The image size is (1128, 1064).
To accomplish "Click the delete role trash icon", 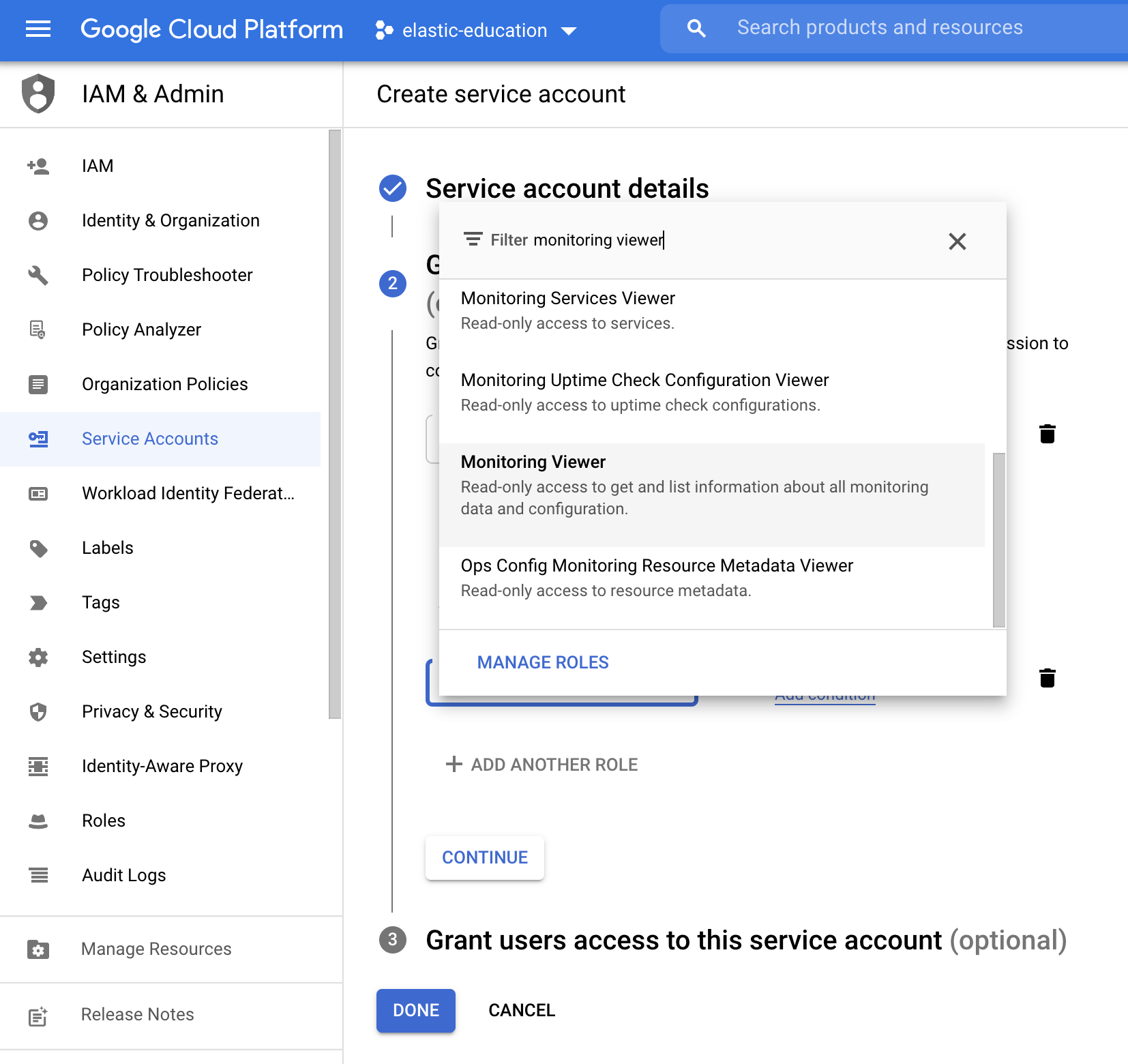I will [x=1048, y=433].
